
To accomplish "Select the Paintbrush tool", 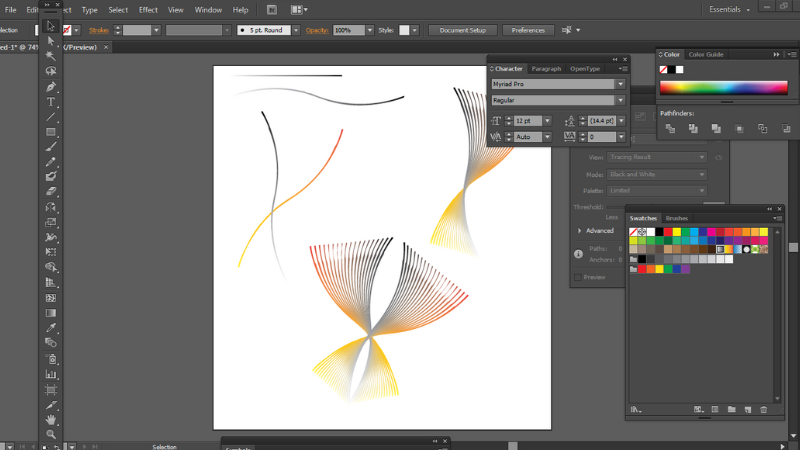I will [x=51, y=147].
